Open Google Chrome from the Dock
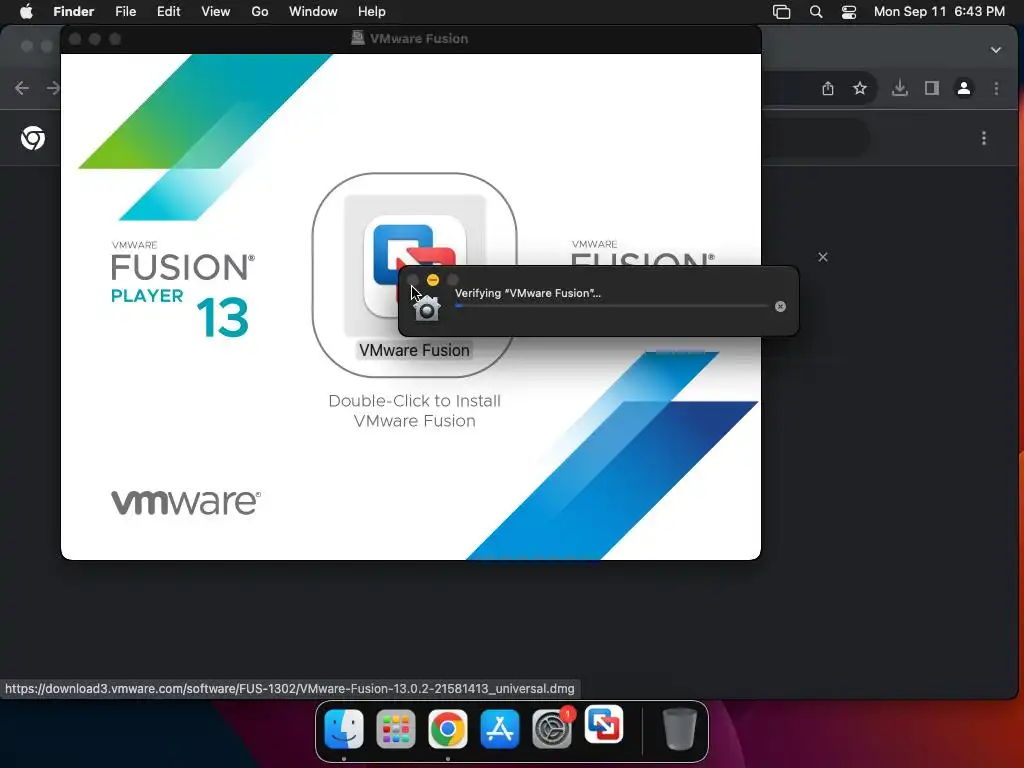This screenshot has width=1024, height=768. pyautogui.click(x=447, y=729)
